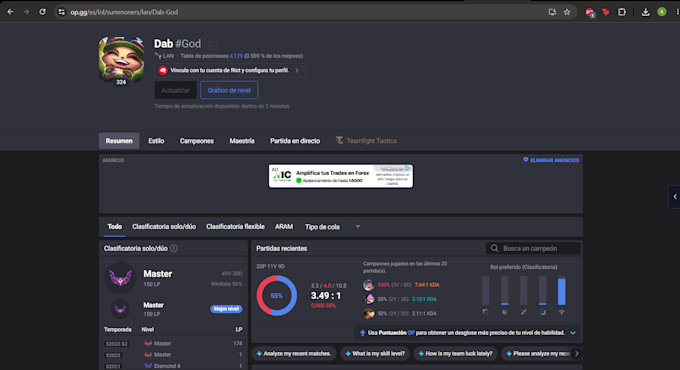Click info icon beside Clasificatoria solo/dúo
The height and width of the screenshot is (370, 680).
pos(173,249)
